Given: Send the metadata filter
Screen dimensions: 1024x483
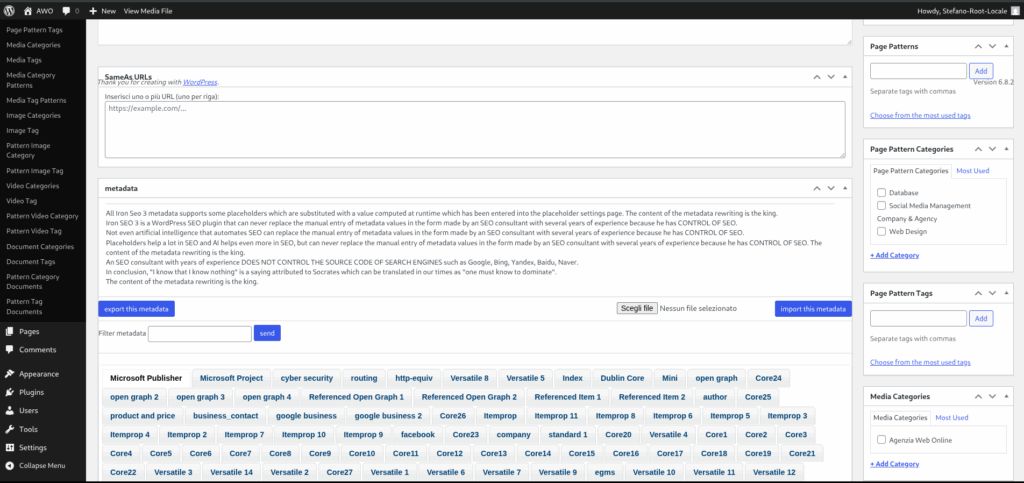Looking at the screenshot, I should click(x=267, y=334).
